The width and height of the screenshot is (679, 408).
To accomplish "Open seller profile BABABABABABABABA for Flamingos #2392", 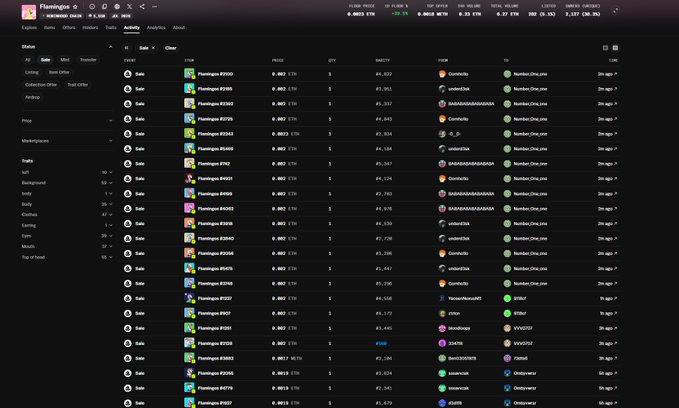I will 471,104.
